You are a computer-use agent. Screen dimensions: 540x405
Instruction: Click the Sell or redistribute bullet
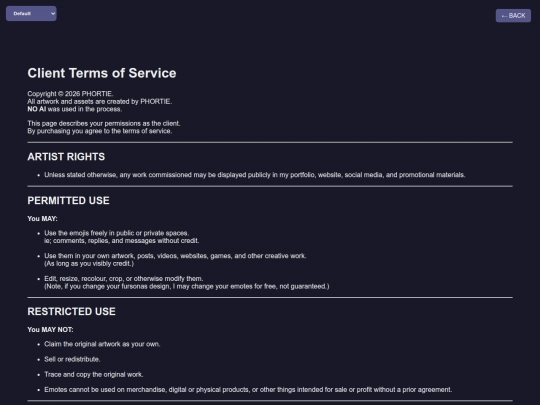click(72, 359)
